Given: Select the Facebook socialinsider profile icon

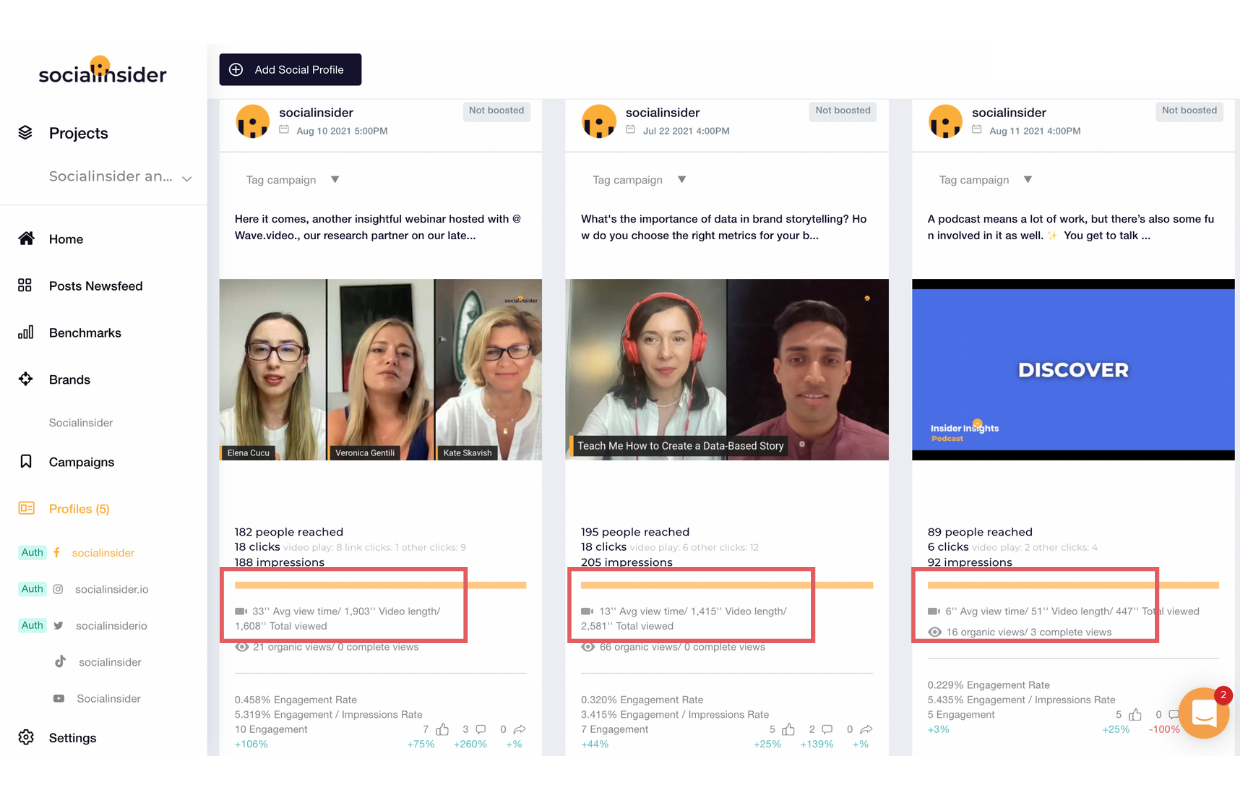Looking at the screenshot, I should point(57,553).
